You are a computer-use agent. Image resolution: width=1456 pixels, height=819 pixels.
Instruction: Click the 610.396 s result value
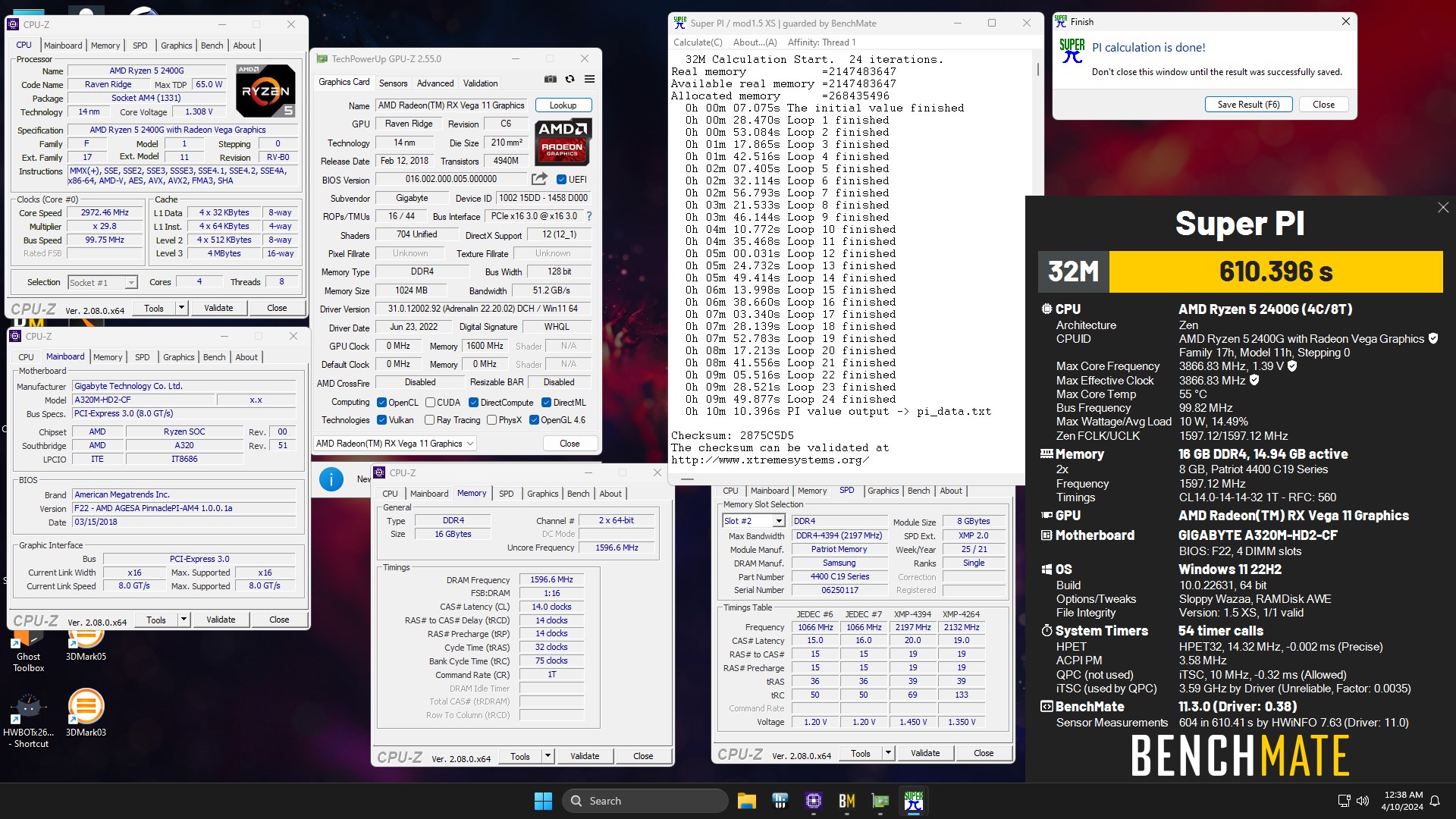pyautogui.click(x=1276, y=271)
